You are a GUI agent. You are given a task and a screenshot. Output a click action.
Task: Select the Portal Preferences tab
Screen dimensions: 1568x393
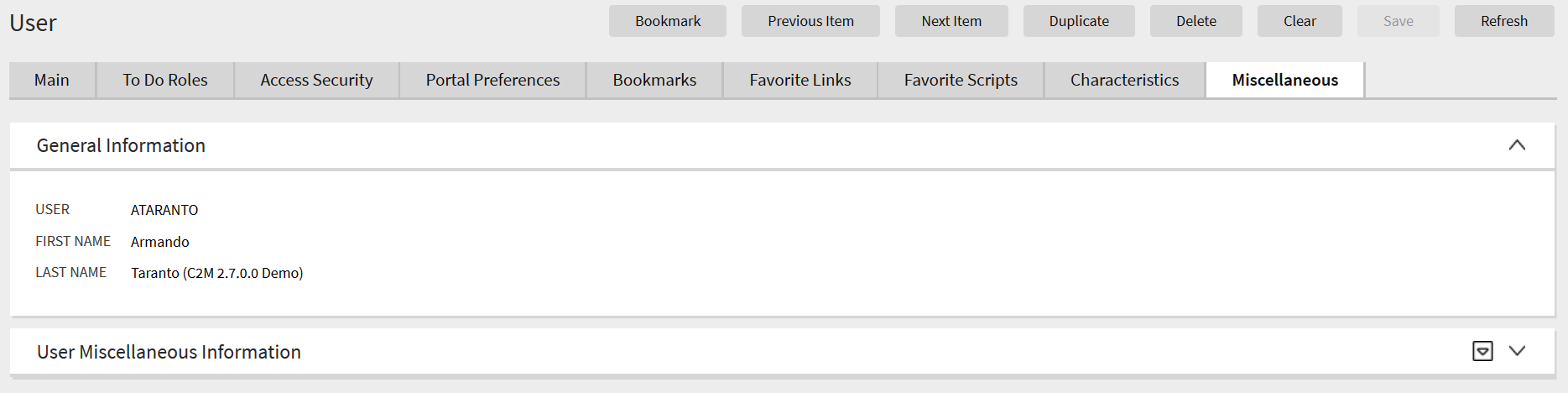[492, 80]
